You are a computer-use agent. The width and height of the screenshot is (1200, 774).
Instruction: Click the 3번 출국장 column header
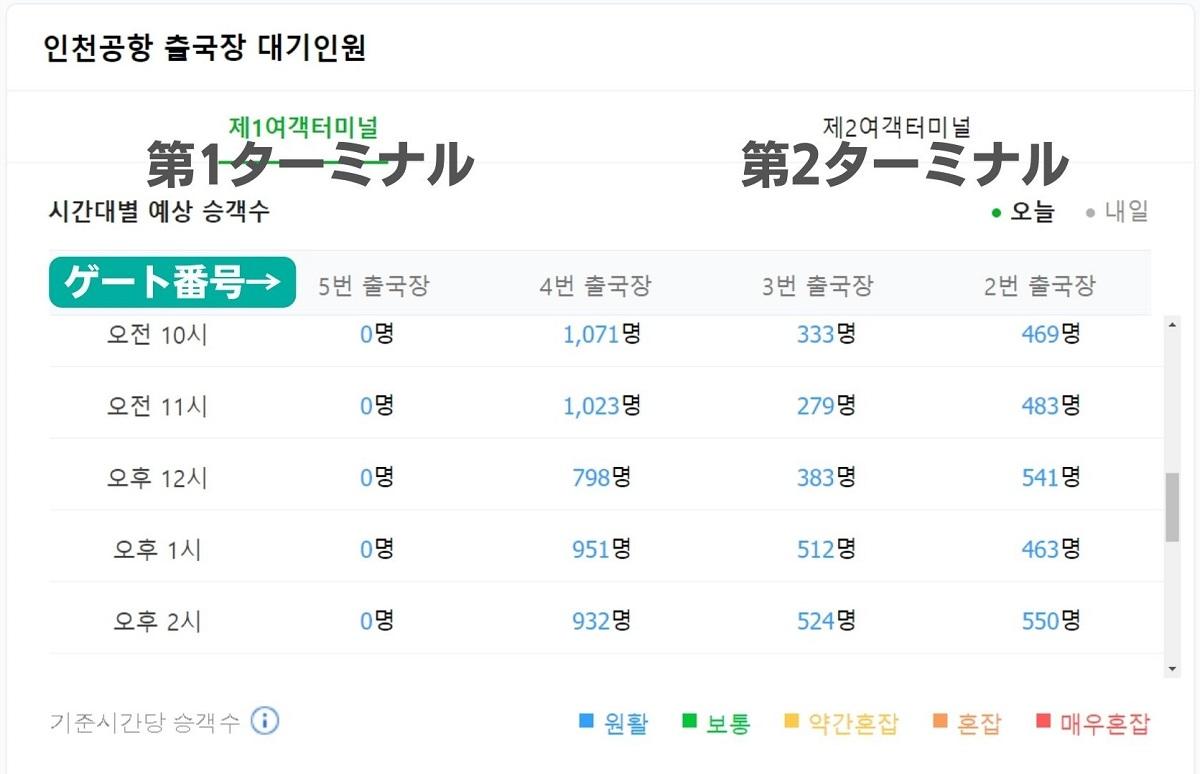click(817, 286)
